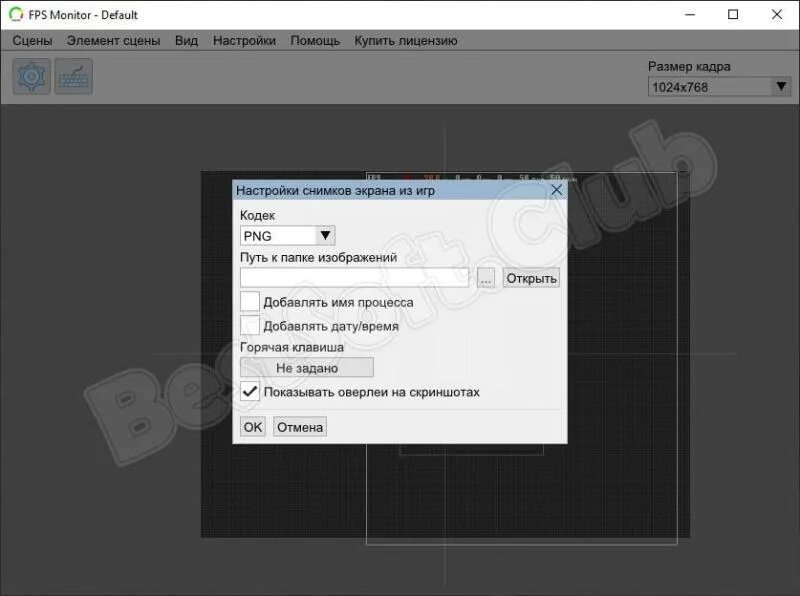Image resolution: width=800 pixels, height=596 pixels.
Task: Click the Открыть button
Action: tap(531, 277)
